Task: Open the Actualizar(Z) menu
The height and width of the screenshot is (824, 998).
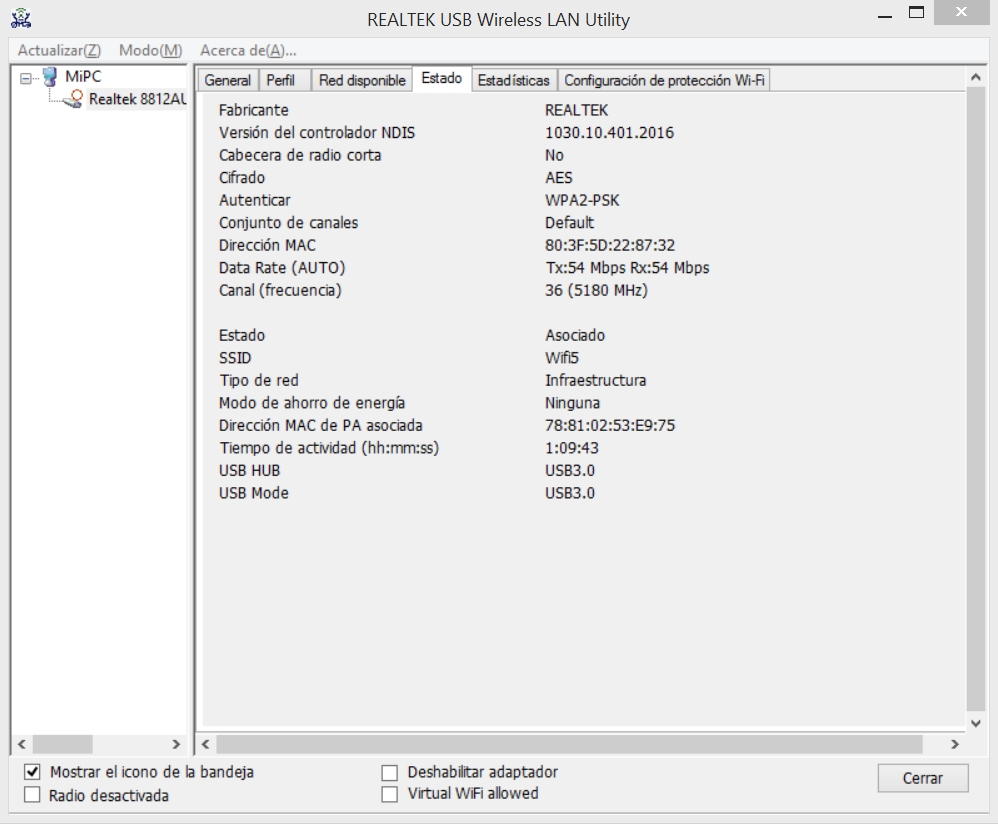Action: (x=59, y=50)
